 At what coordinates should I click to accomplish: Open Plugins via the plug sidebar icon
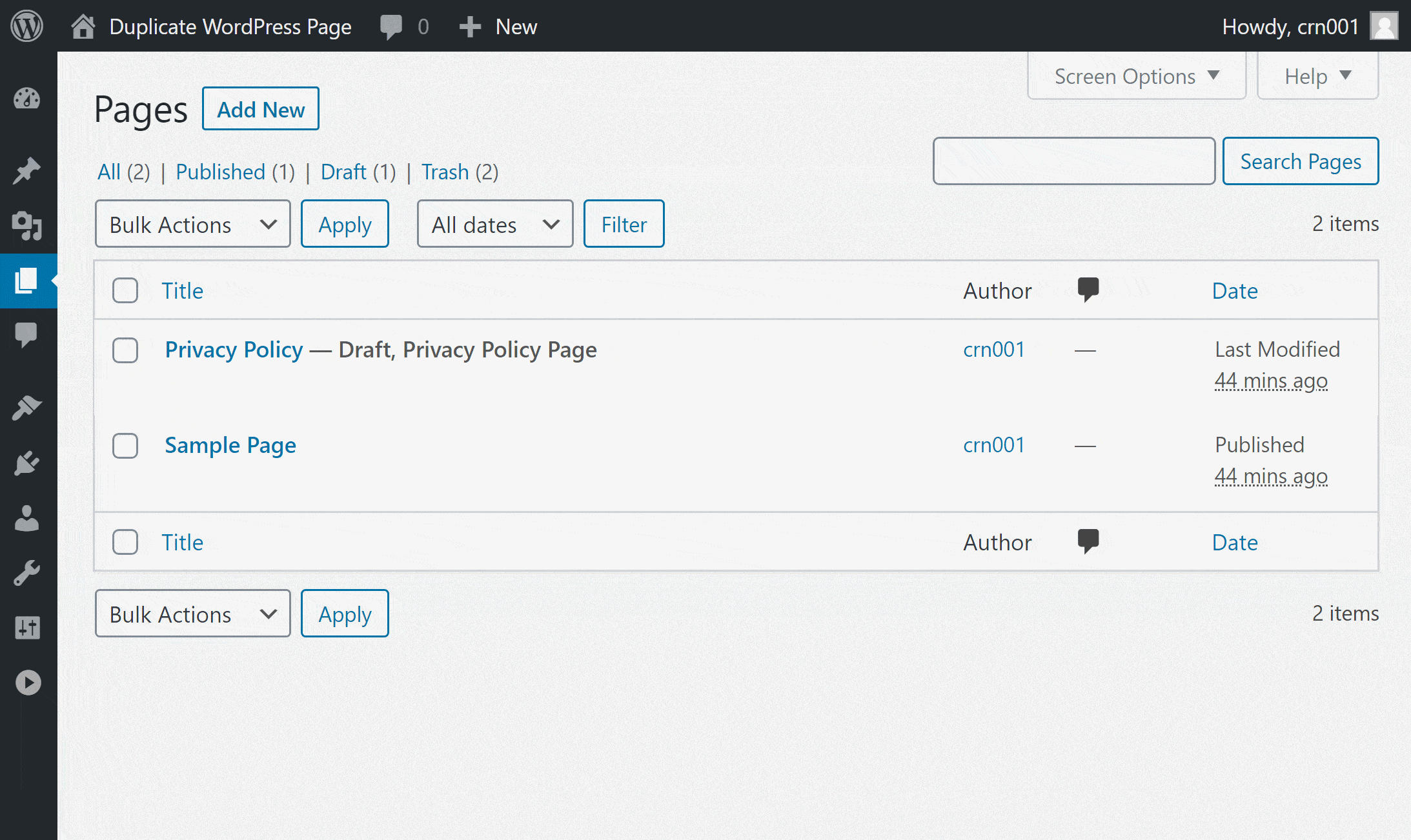(28, 463)
